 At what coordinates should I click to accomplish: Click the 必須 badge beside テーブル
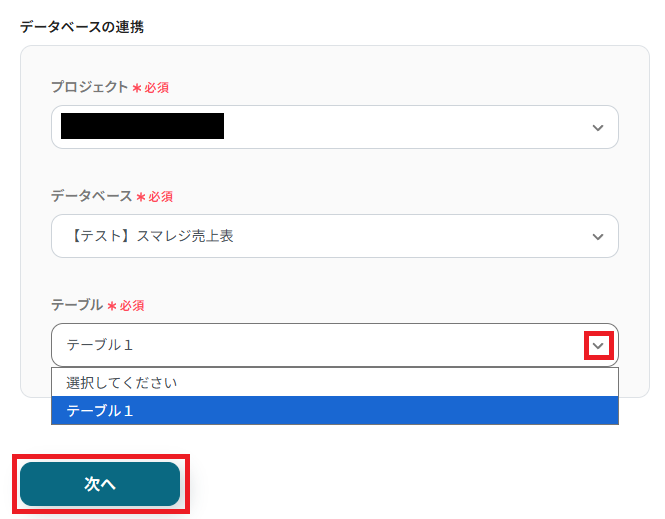pos(132,305)
